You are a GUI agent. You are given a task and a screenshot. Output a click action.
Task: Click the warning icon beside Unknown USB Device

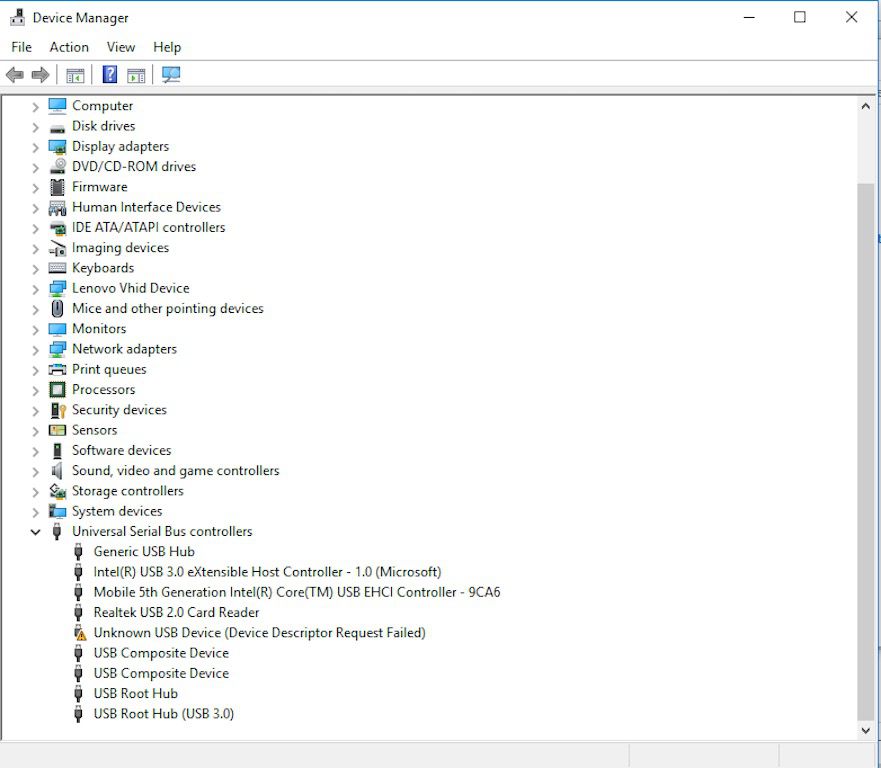80,633
